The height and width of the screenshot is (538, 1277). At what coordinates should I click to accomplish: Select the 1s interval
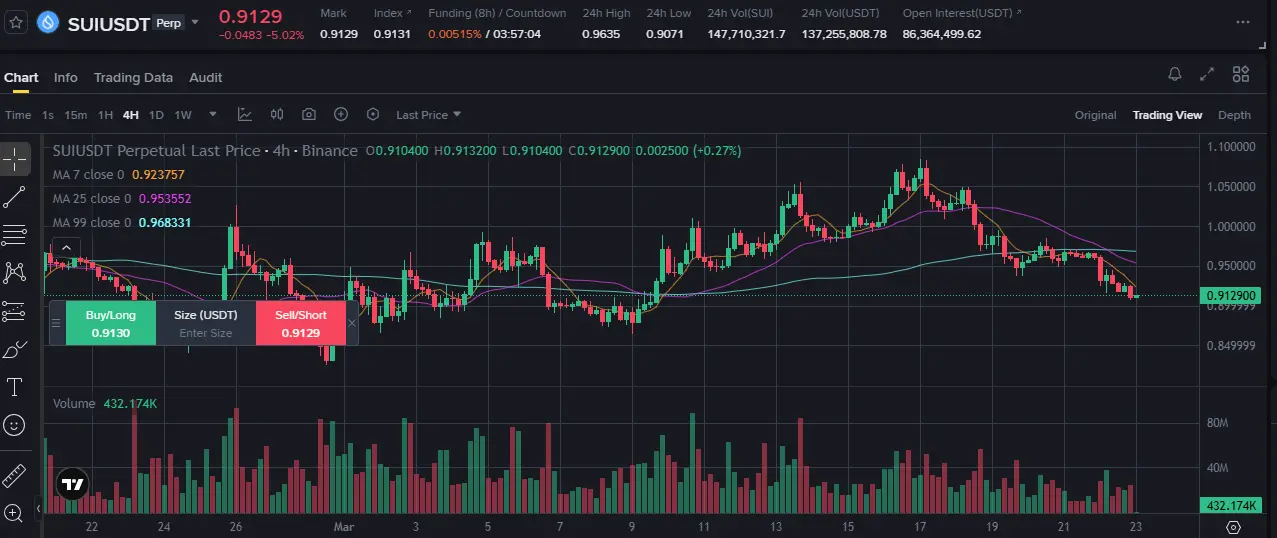point(48,115)
